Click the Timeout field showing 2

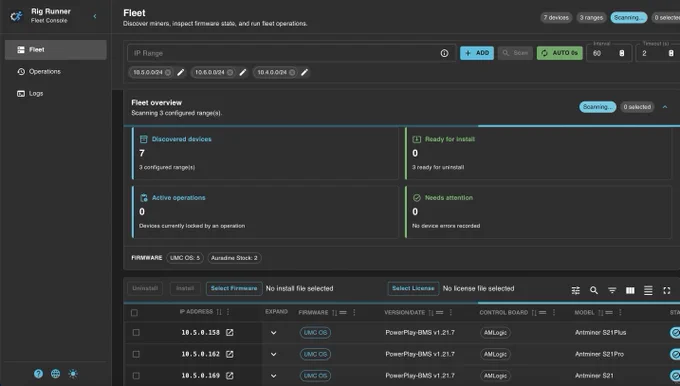pos(657,53)
